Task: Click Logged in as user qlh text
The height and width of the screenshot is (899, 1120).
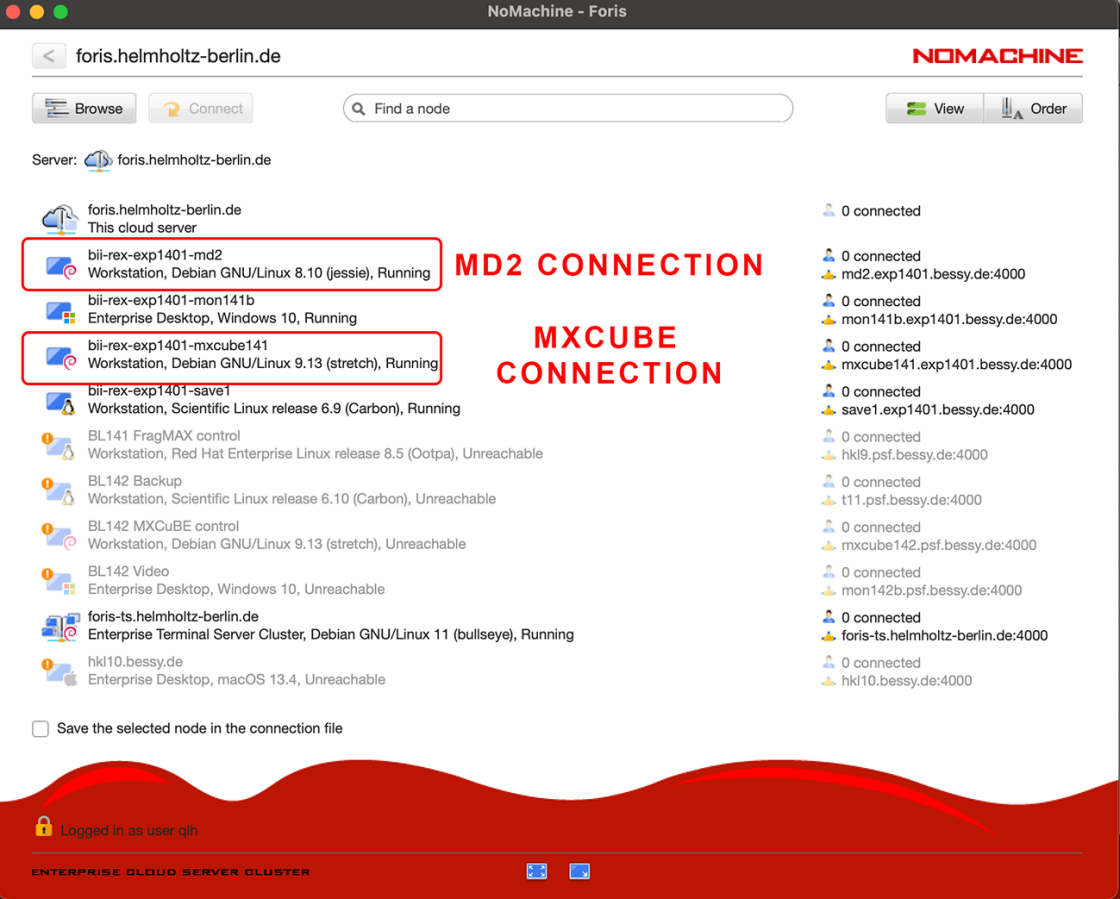Action: pyautogui.click(x=129, y=830)
